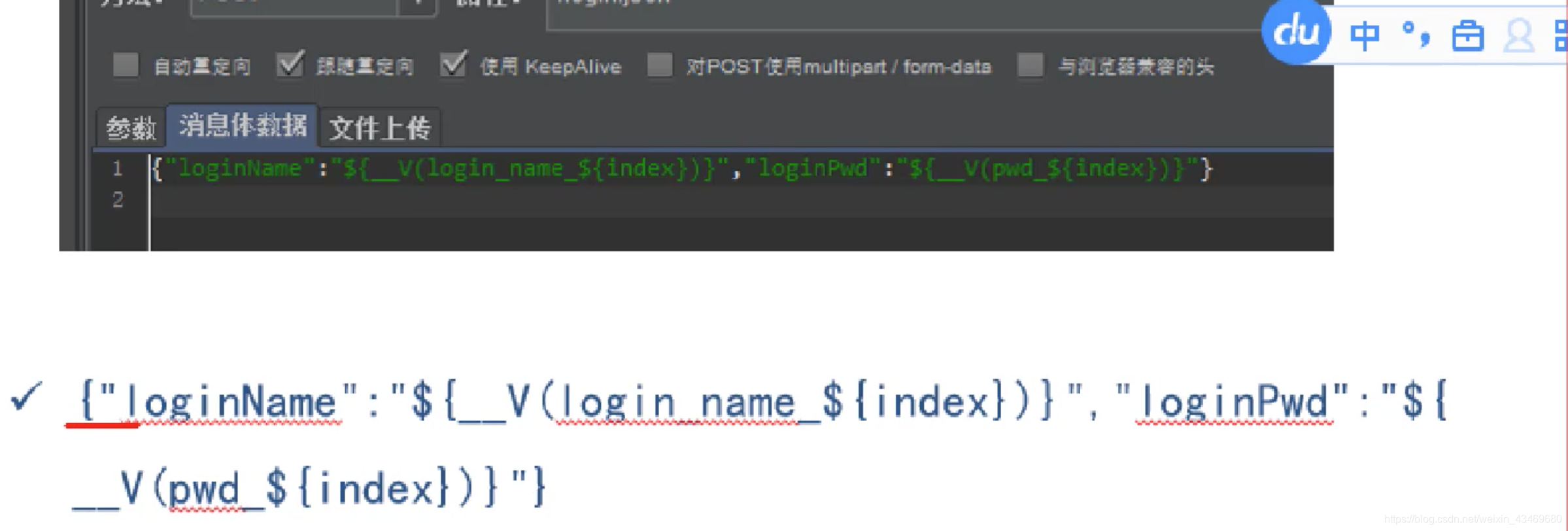Viewport: 1568px width, 531px height.
Task: Place cursor on empty line 2 of editor
Action: coord(741,200)
